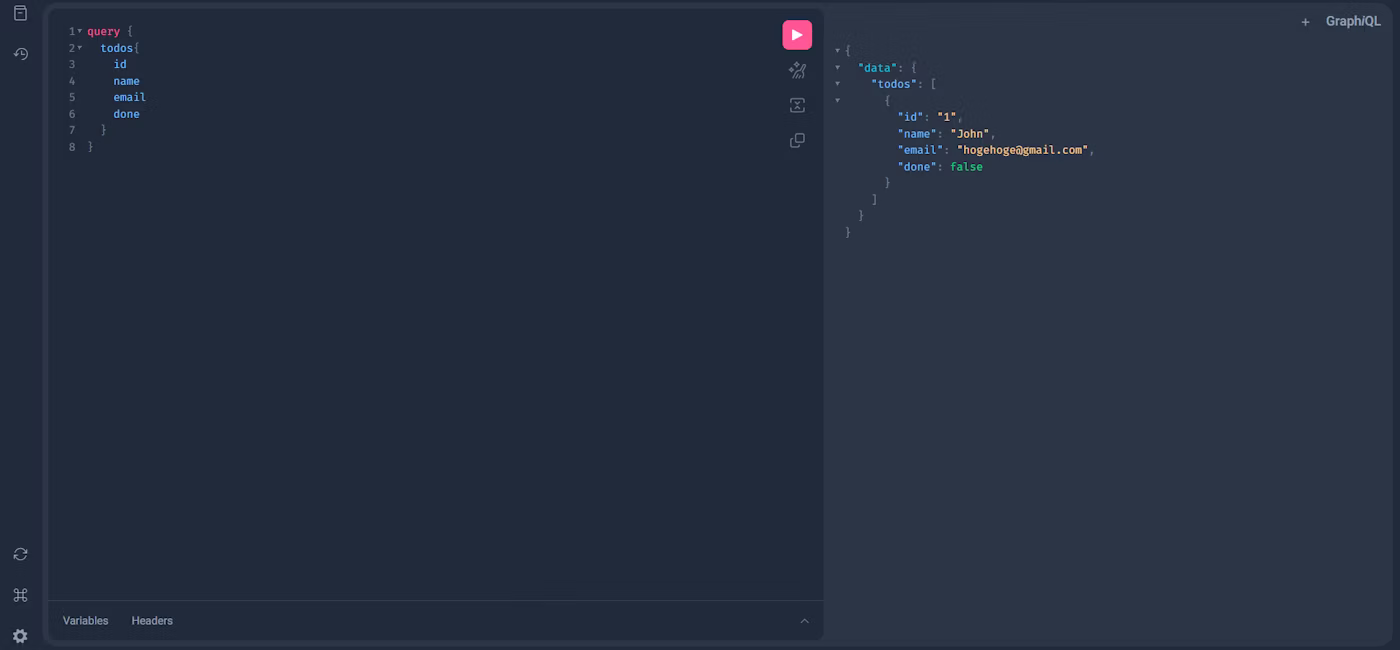Viewport: 1400px width, 650px height.
Task: Open the keyboard shortcuts dialog
Action: tap(20, 595)
